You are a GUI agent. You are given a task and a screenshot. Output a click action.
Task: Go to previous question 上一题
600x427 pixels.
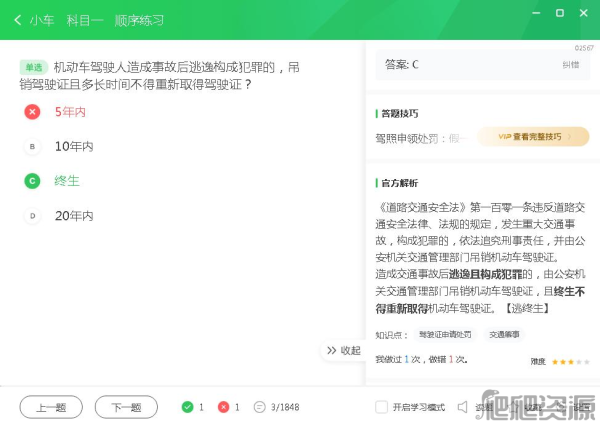point(51,407)
